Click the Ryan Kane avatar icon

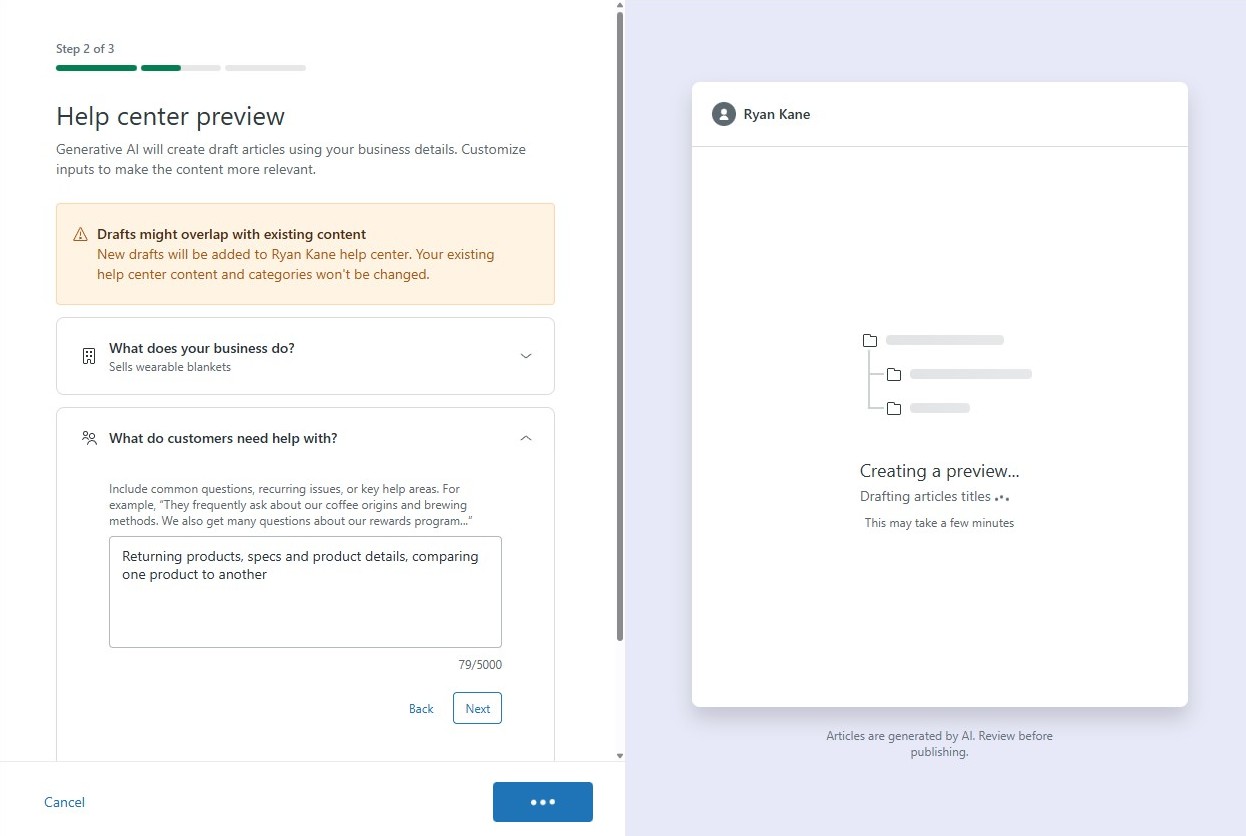(x=723, y=113)
